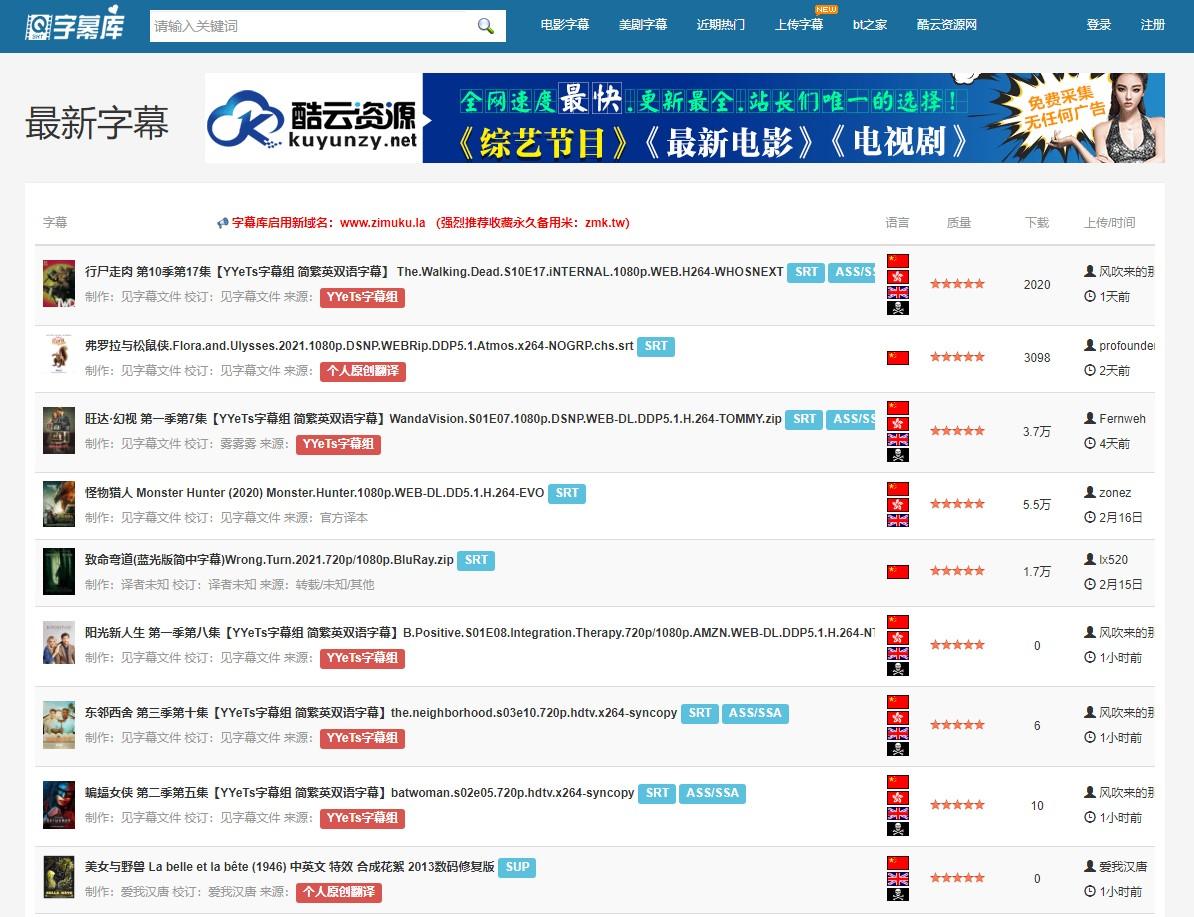Click the China flag on Flora and Ulysses row
Screen dimensions: 1194x917
[x=897, y=357]
